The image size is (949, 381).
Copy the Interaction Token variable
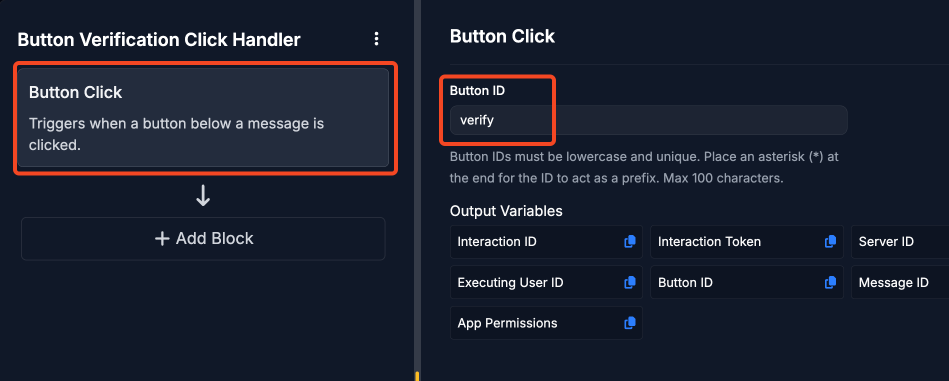[830, 241]
